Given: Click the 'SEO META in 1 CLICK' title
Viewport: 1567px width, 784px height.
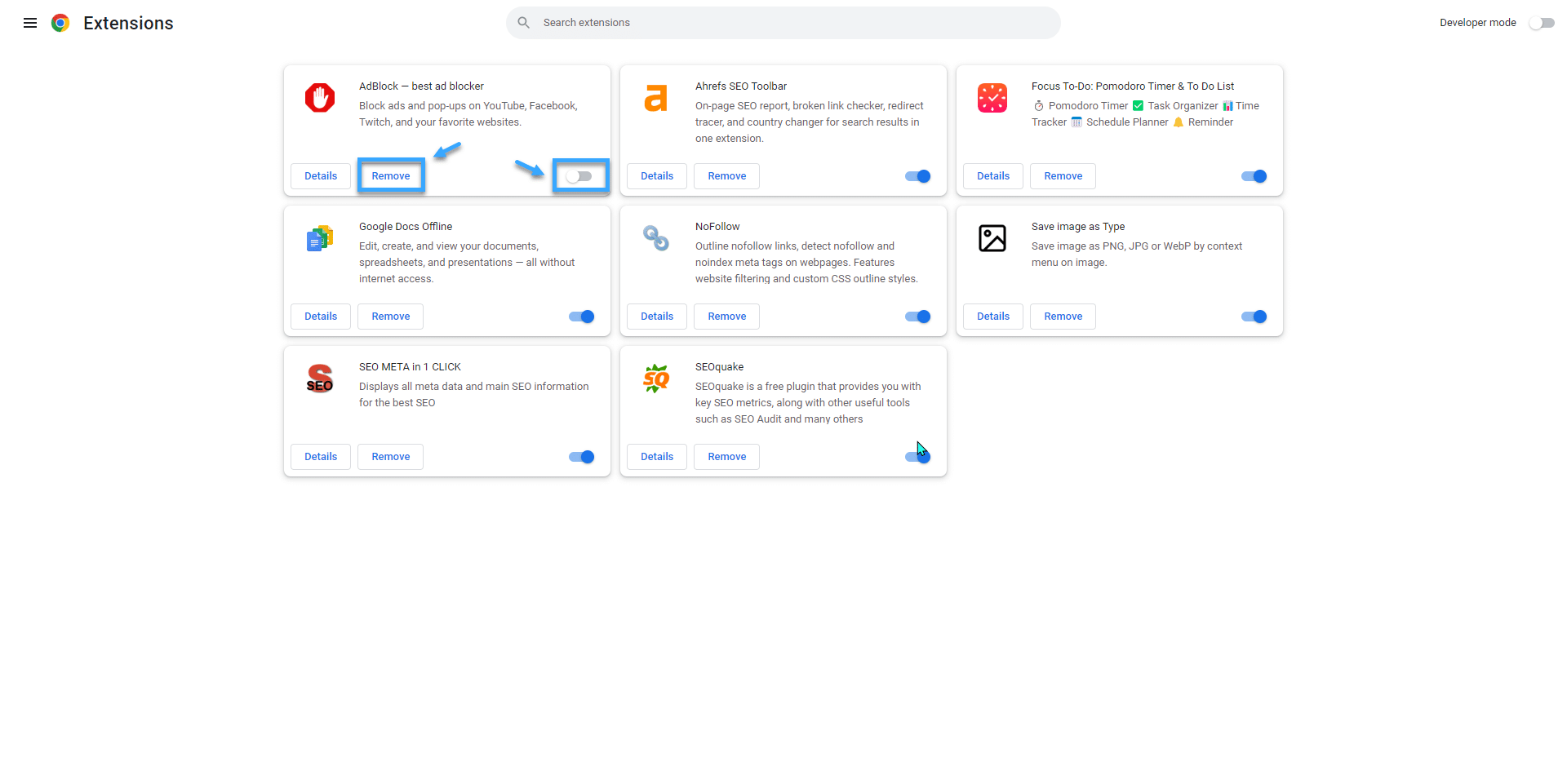Looking at the screenshot, I should (410, 367).
